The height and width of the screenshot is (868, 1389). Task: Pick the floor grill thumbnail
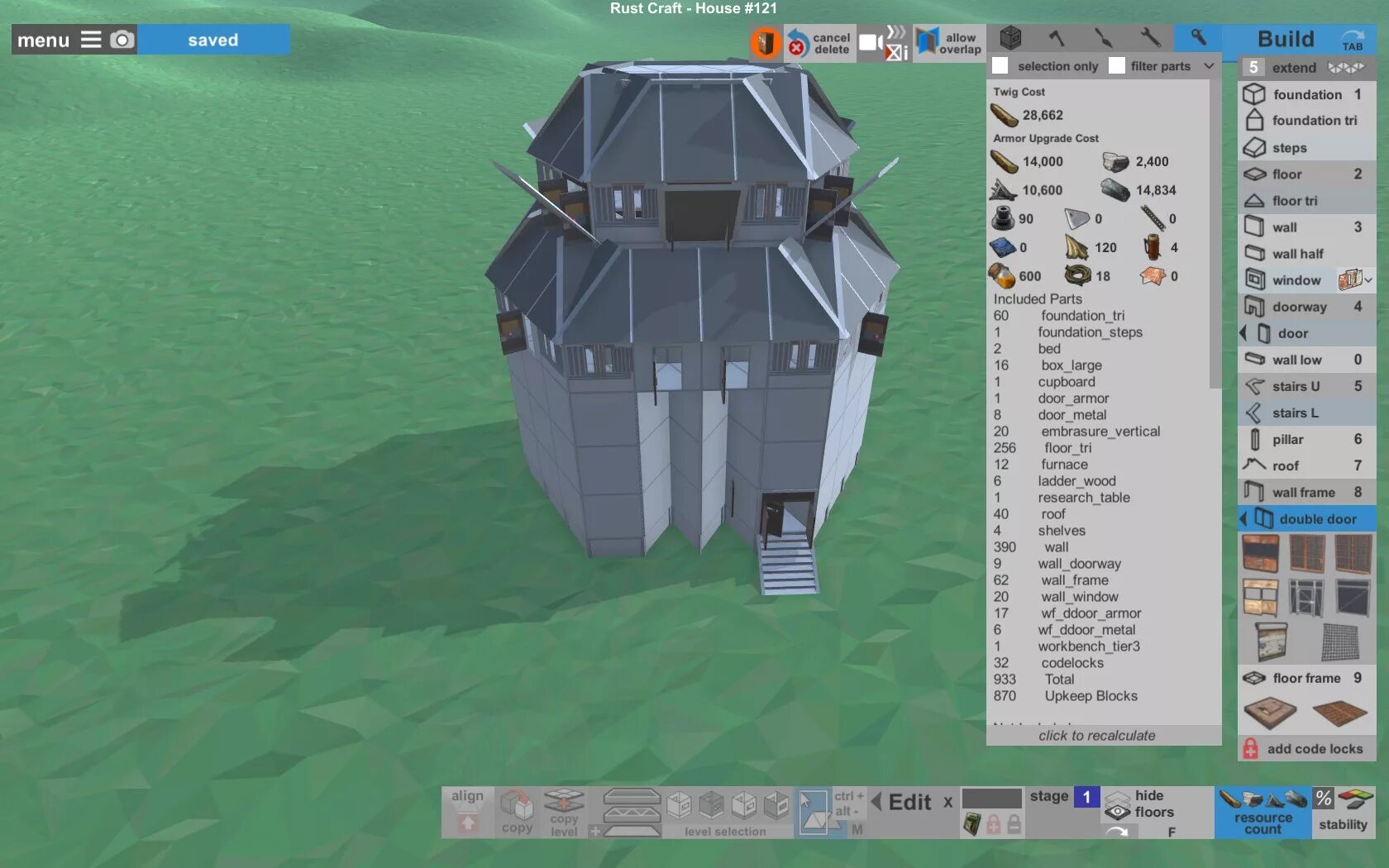1340,712
